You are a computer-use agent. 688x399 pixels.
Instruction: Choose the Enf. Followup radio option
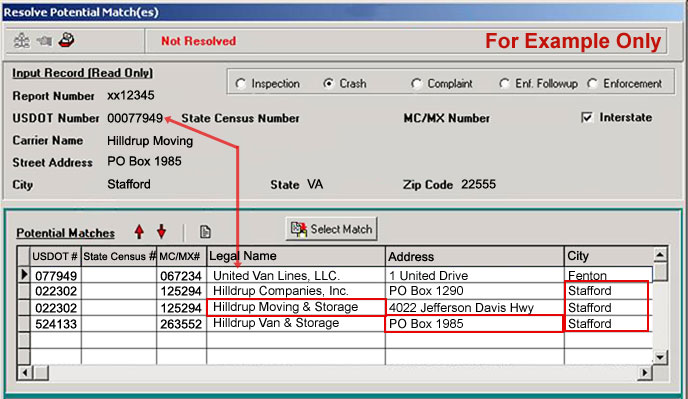click(505, 83)
